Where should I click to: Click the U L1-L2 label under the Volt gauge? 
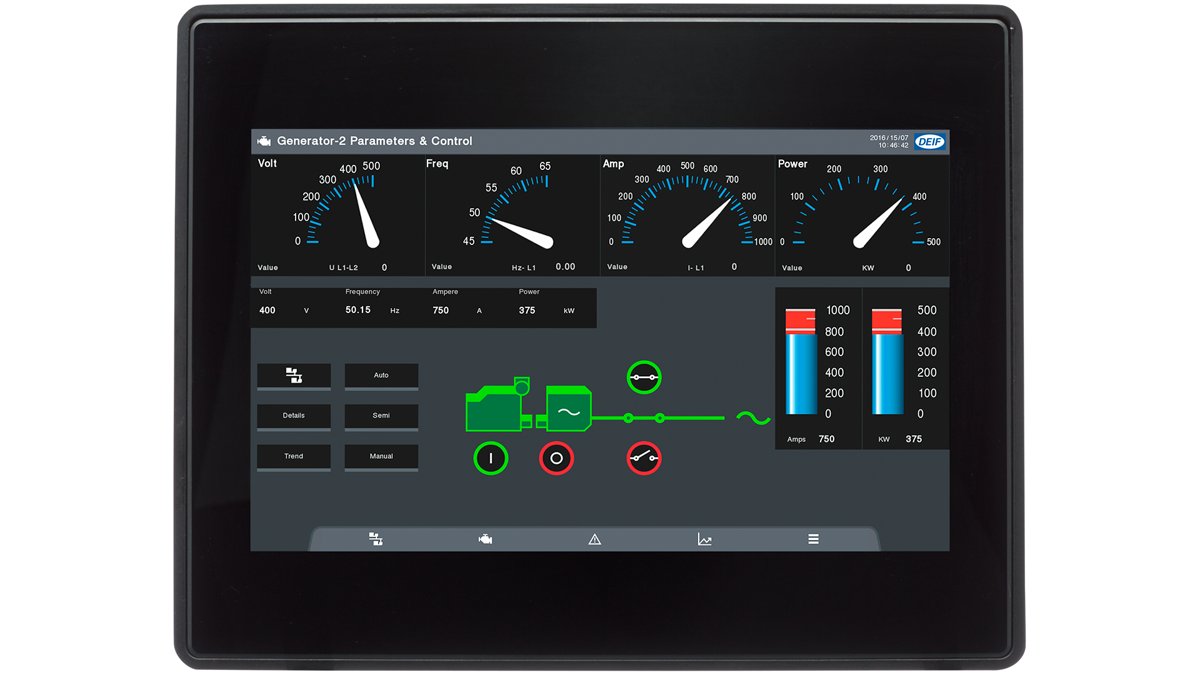(343, 268)
